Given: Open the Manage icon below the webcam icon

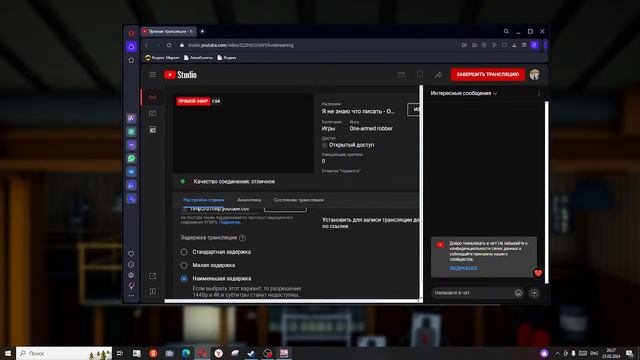Looking at the screenshot, I should pyautogui.click(x=152, y=130).
